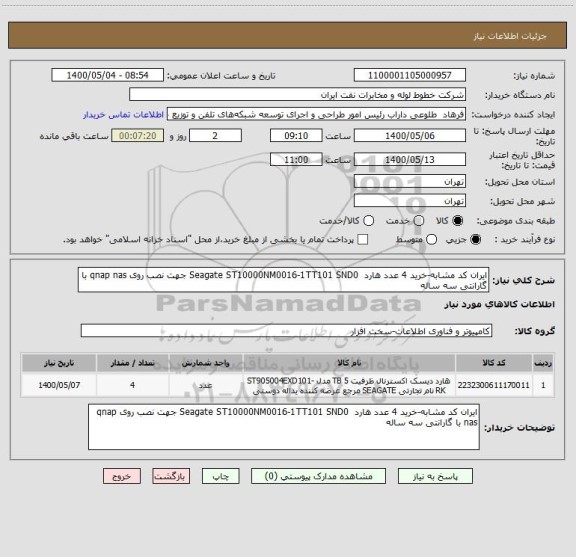Click the توضیحات خریدار text area
This screenshot has height=557, width=576.
(284, 427)
